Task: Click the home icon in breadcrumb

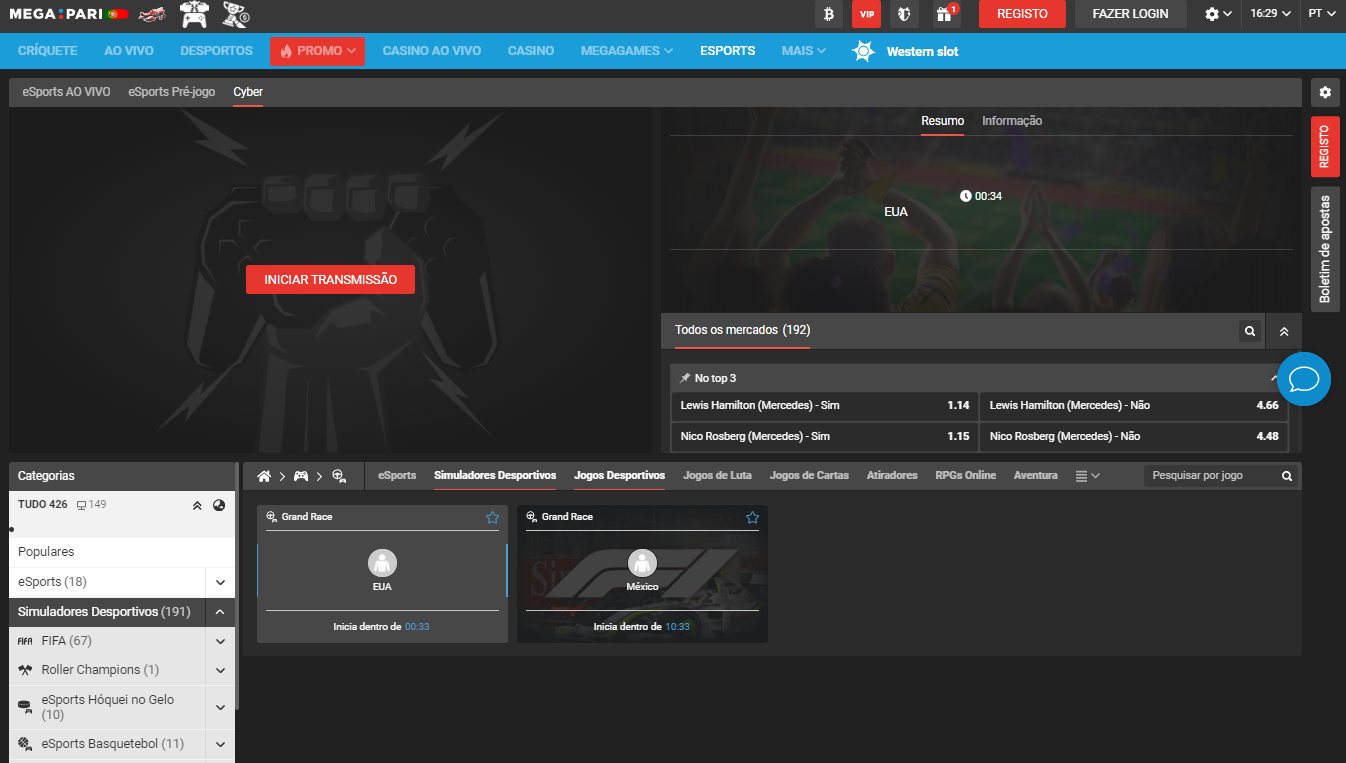Action: pos(265,476)
